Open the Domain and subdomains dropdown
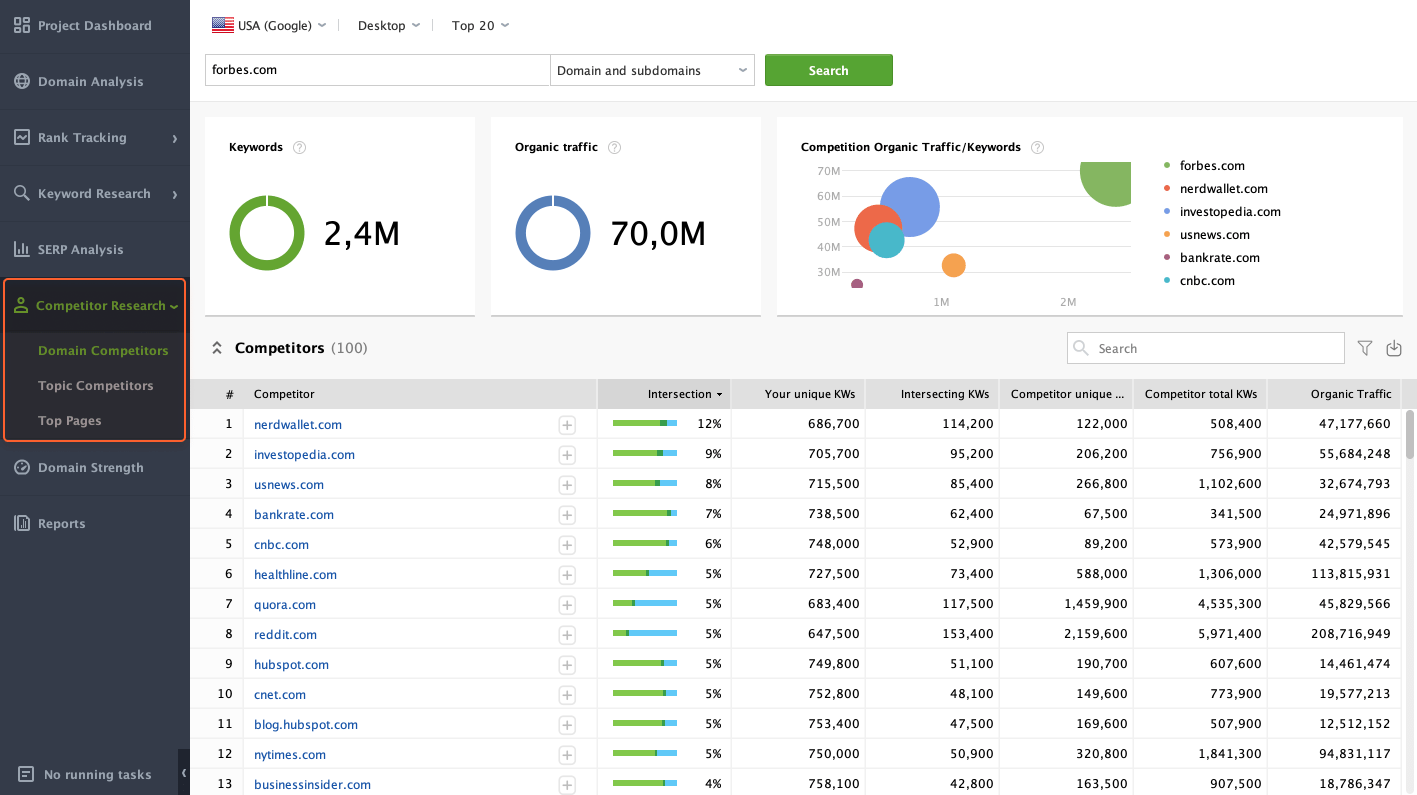This screenshot has height=795, width=1417. (x=652, y=70)
